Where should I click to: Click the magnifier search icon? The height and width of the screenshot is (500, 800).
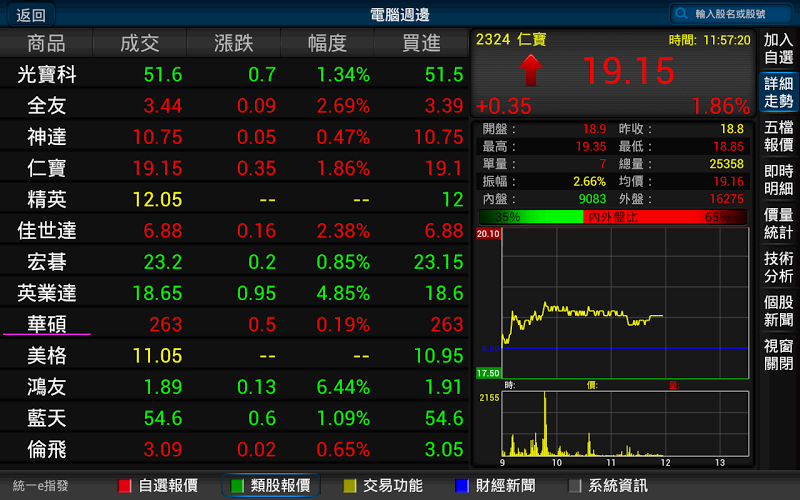point(681,14)
